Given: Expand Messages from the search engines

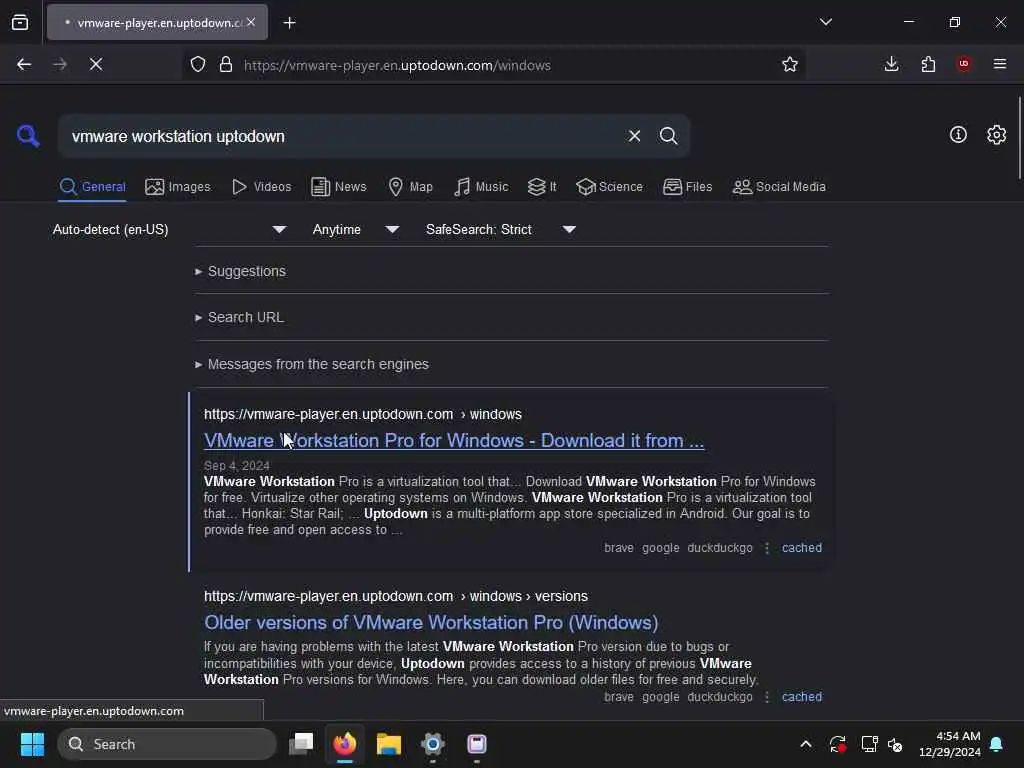Looking at the screenshot, I should pos(312,364).
